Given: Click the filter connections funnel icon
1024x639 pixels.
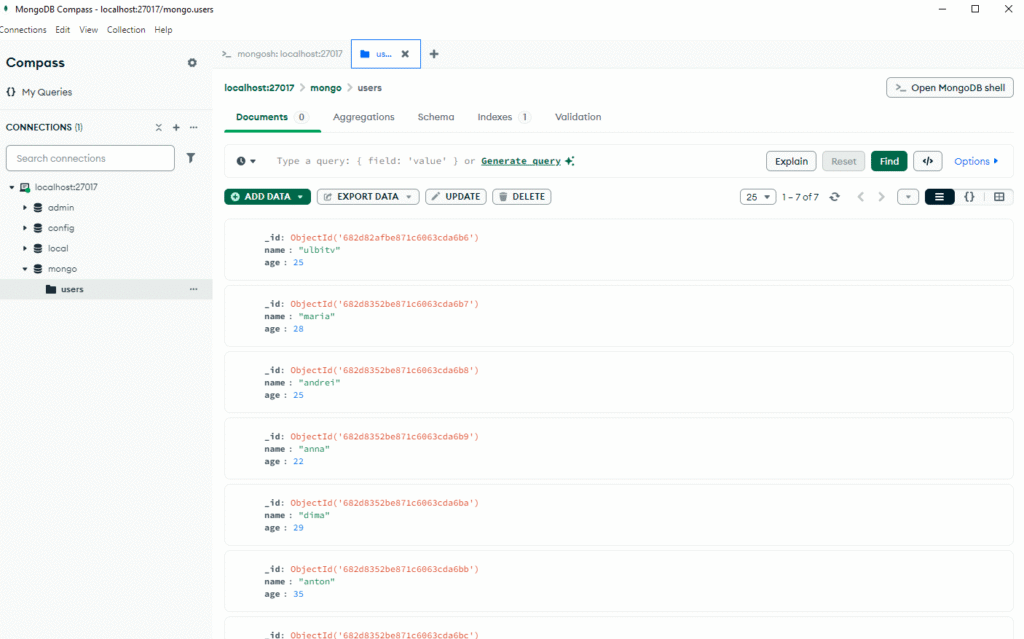Looking at the screenshot, I should [x=191, y=158].
